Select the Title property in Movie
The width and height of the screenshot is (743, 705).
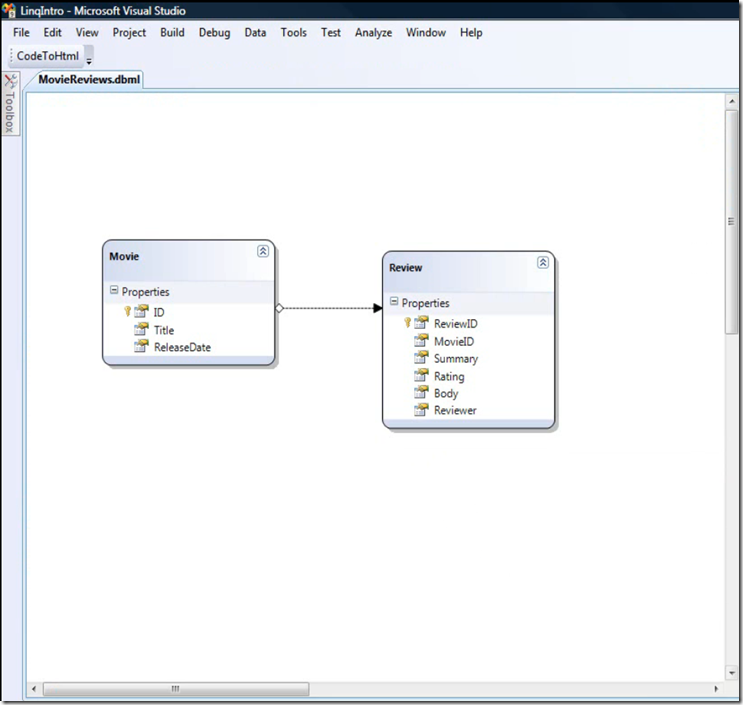(164, 330)
